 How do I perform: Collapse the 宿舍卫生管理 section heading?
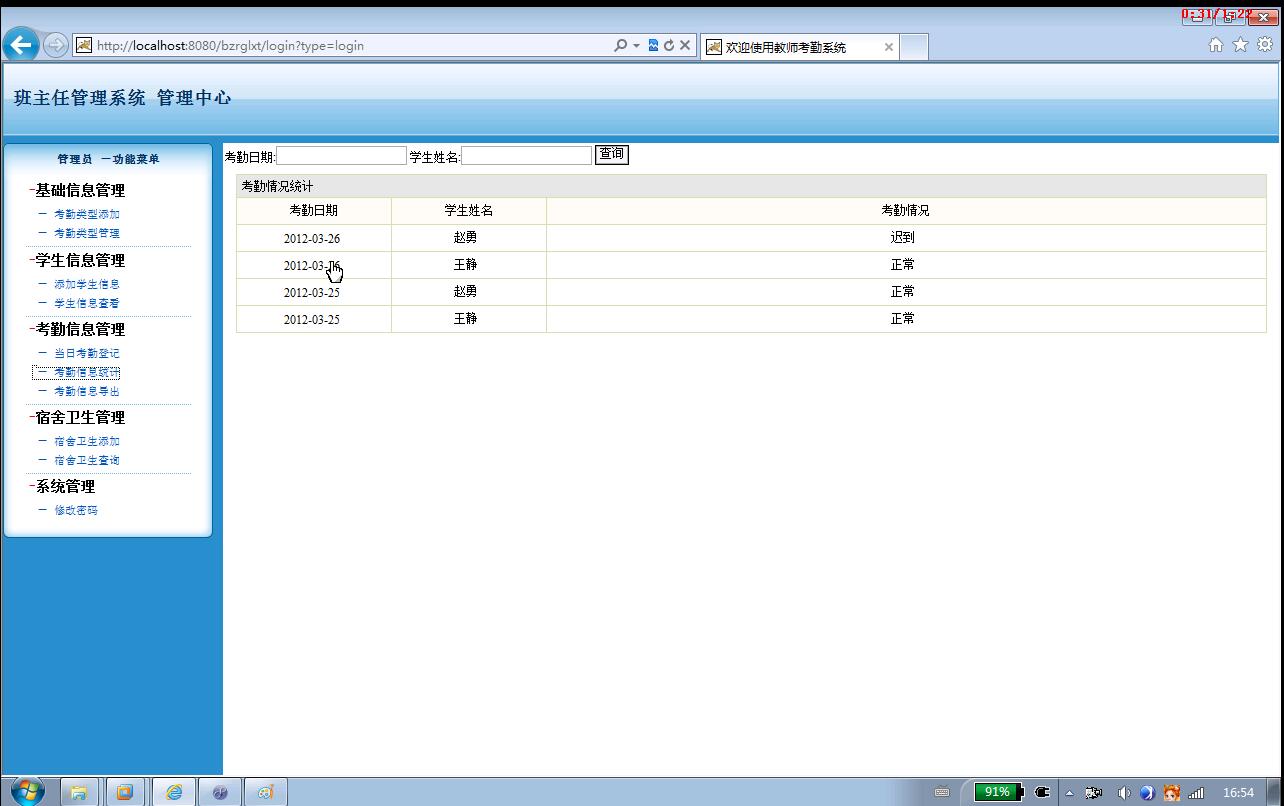click(79, 417)
